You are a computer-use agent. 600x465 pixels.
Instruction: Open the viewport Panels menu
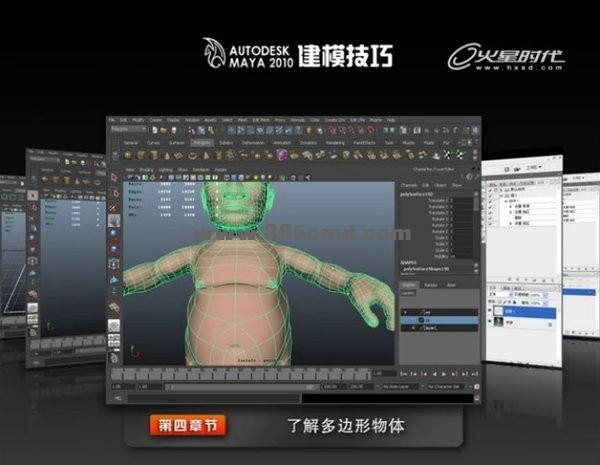pos(220,170)
